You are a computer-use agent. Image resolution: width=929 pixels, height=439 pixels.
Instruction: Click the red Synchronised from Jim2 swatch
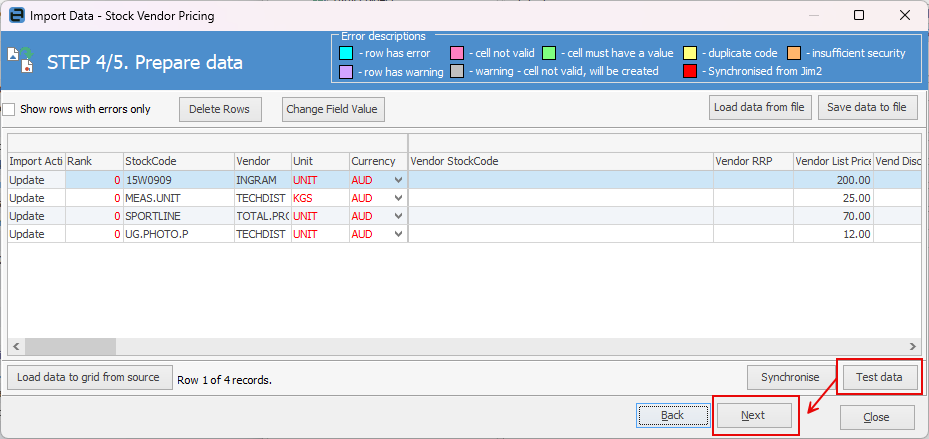tap(691, 72)
